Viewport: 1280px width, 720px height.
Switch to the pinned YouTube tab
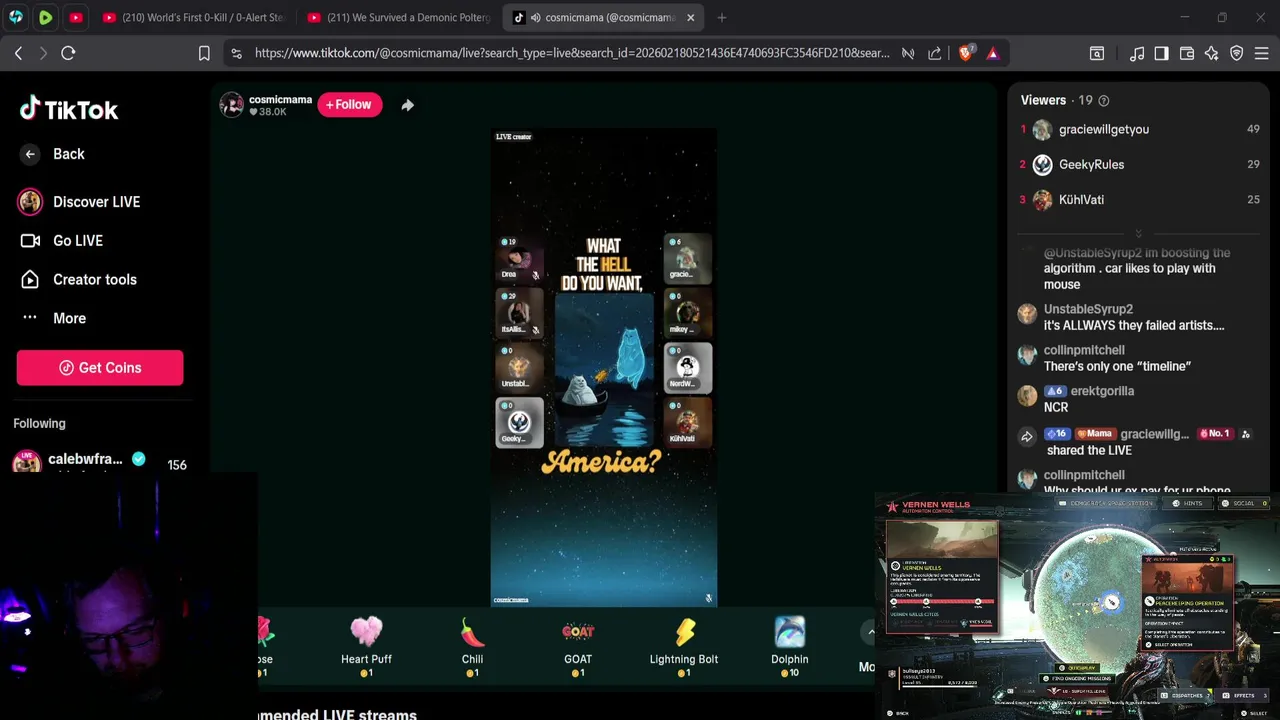pyautogui.click(x=77, y=17)
